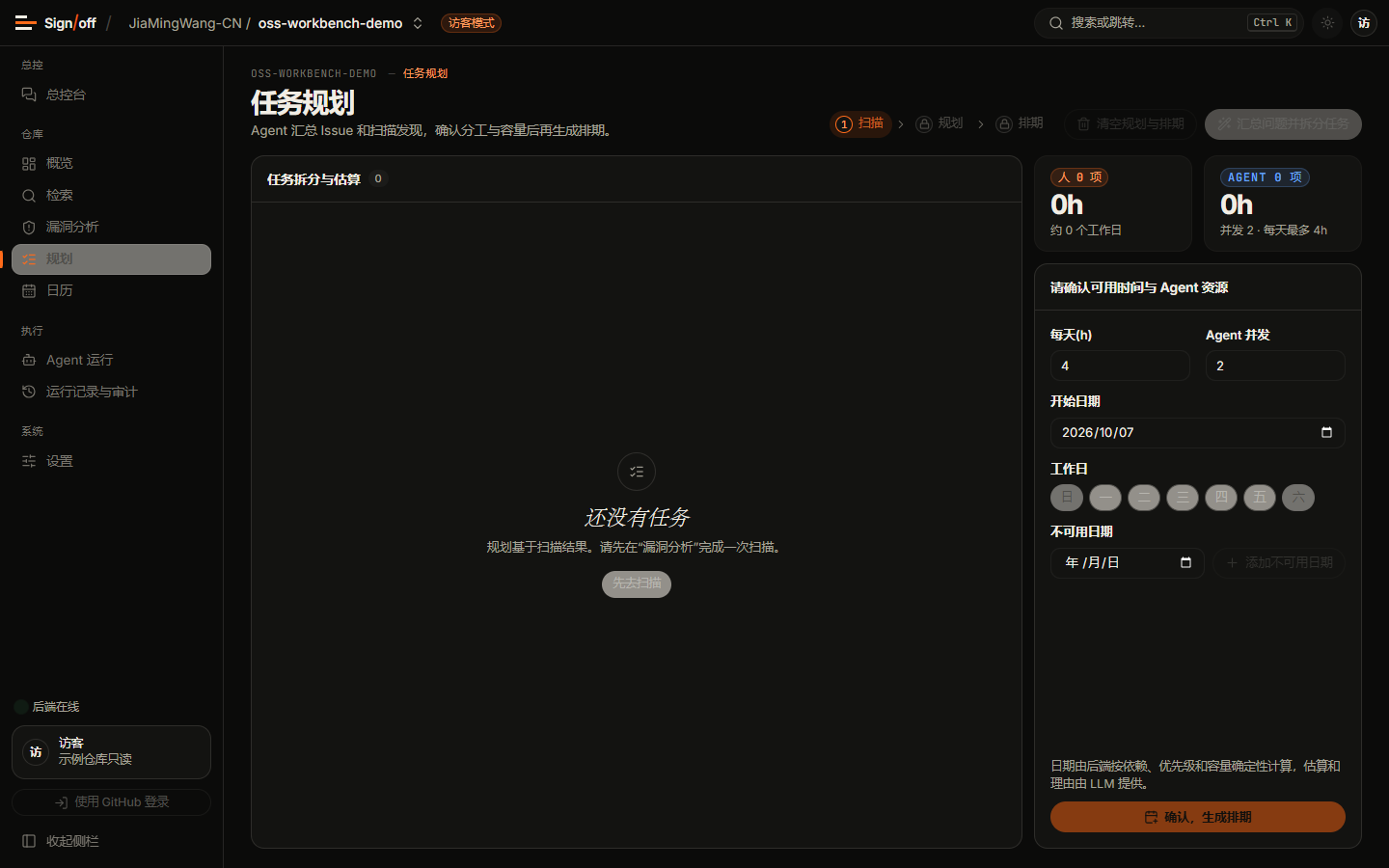Toggle workday 四 (Thursday)
This screenshot has height=868, width=1389.
tap(1221, 498)
